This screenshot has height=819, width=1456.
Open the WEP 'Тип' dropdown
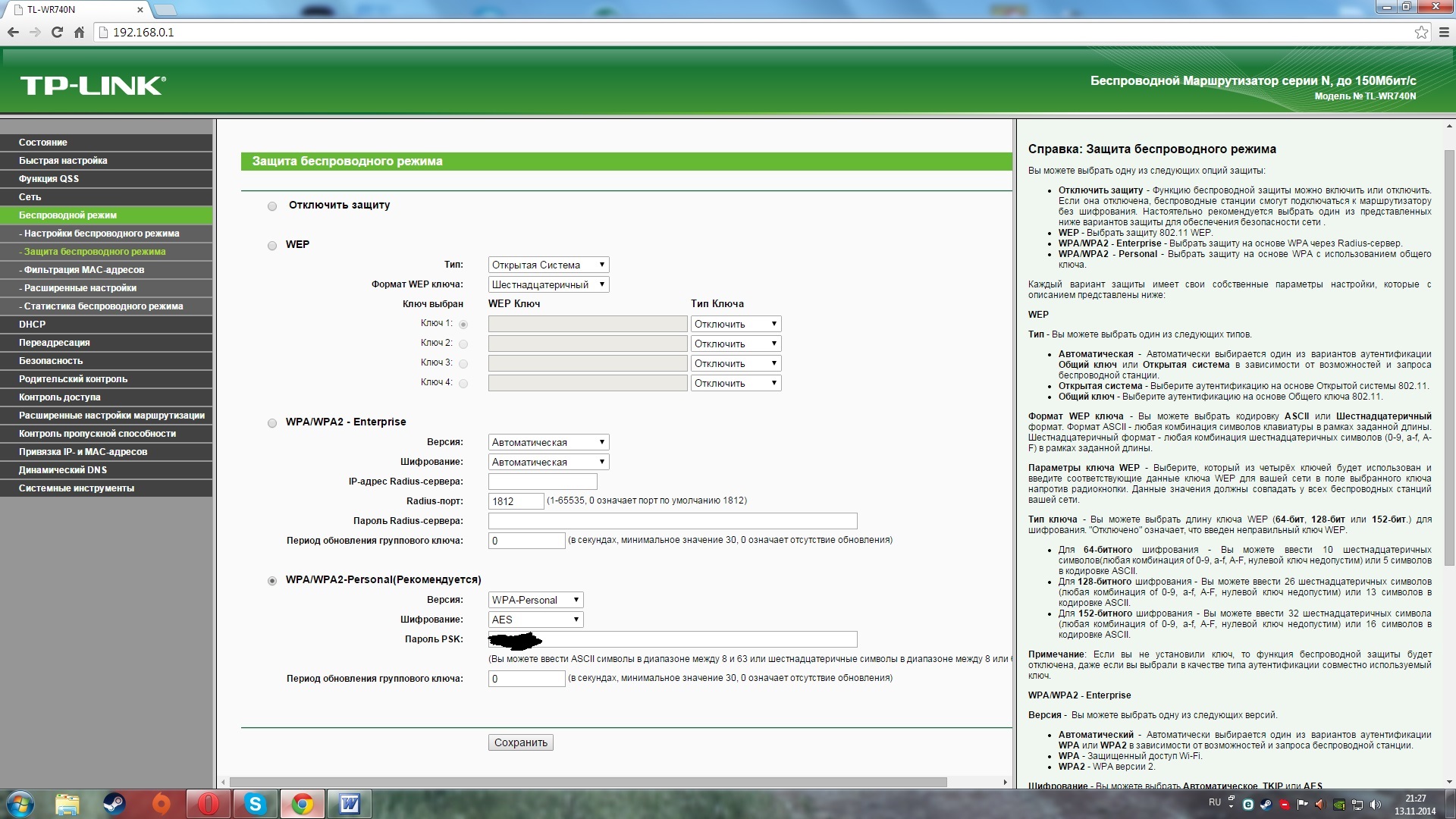point(548,265)
